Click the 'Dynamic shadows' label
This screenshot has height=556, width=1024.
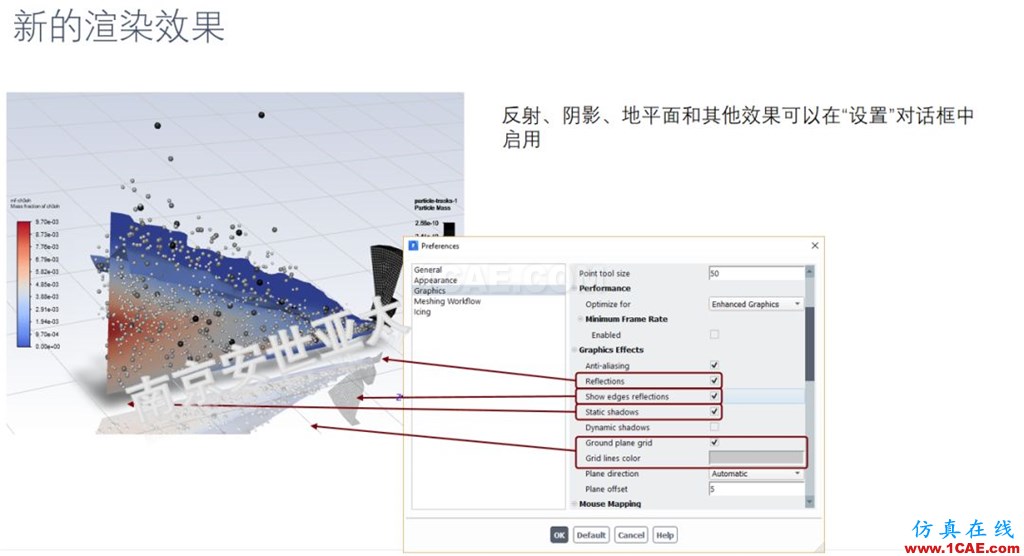[x=617, y=427]
